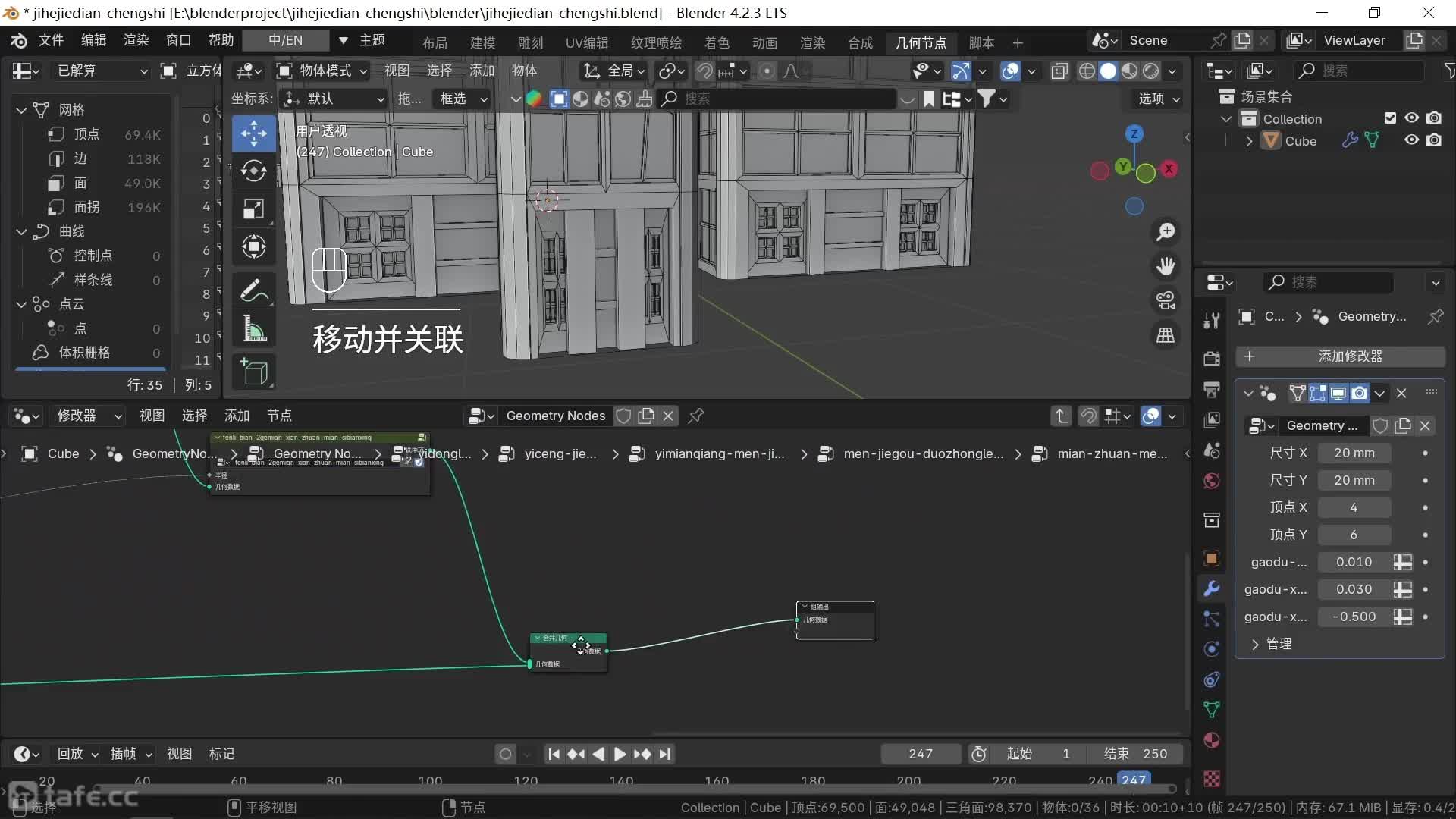Select the Scale tool icon
1456x819 pixels.
[253, 209]
